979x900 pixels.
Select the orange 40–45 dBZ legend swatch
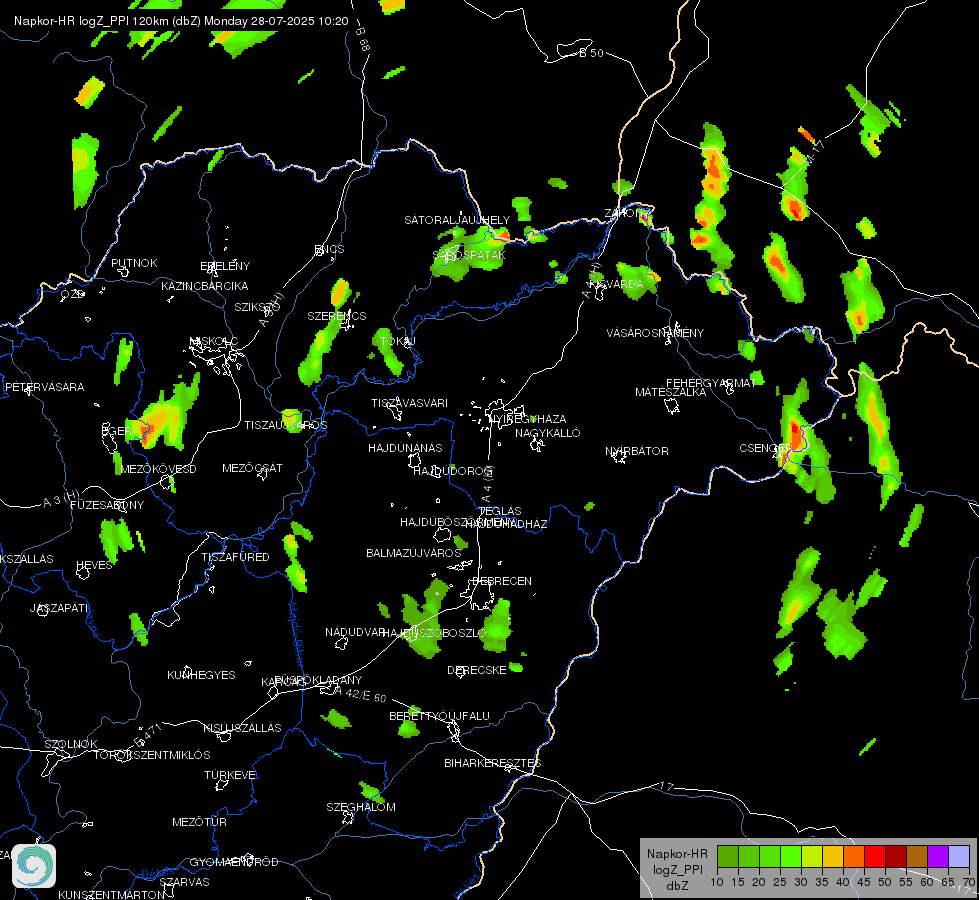tap(854, 857)
